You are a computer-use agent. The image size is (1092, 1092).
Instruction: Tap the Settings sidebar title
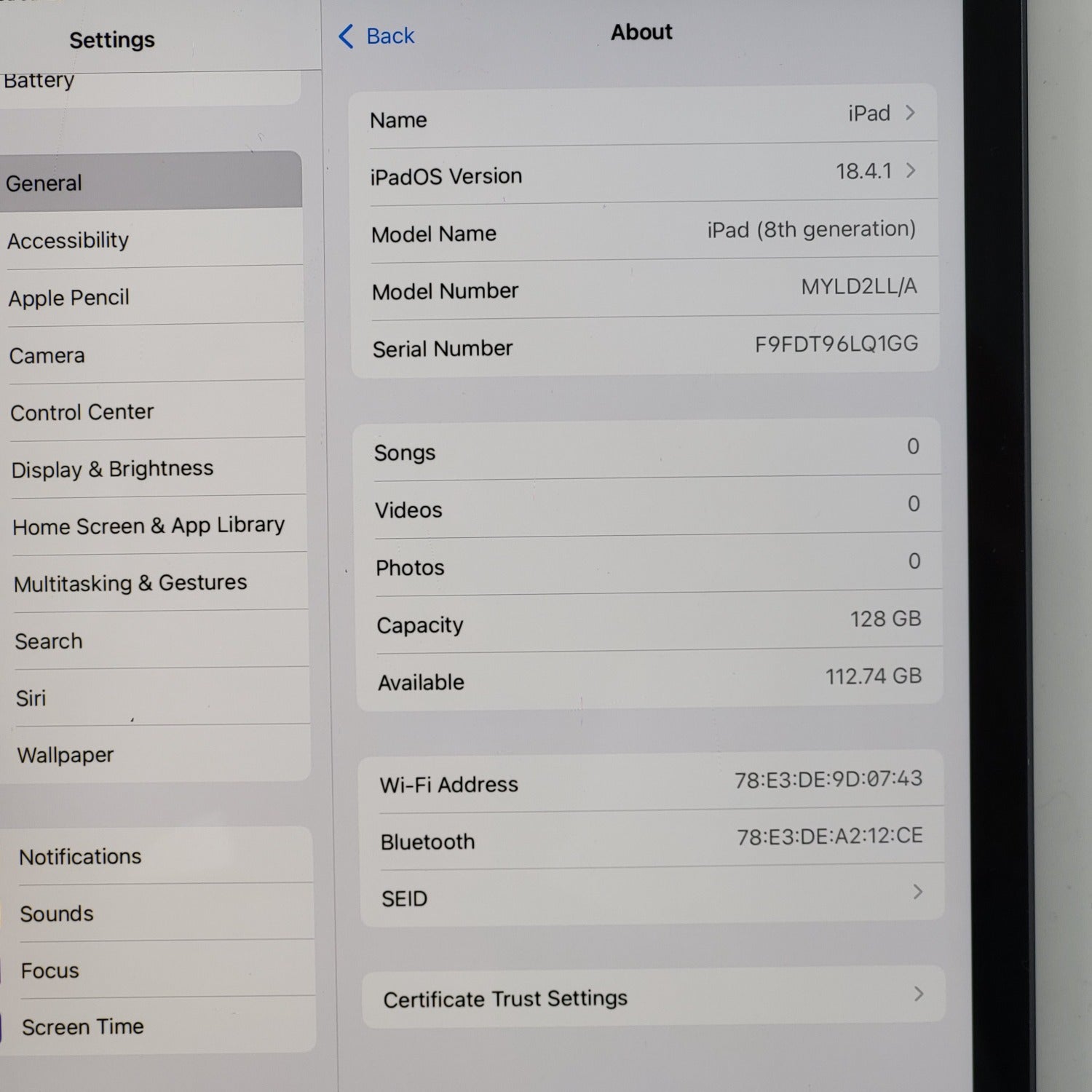click(x=112, y=39)
